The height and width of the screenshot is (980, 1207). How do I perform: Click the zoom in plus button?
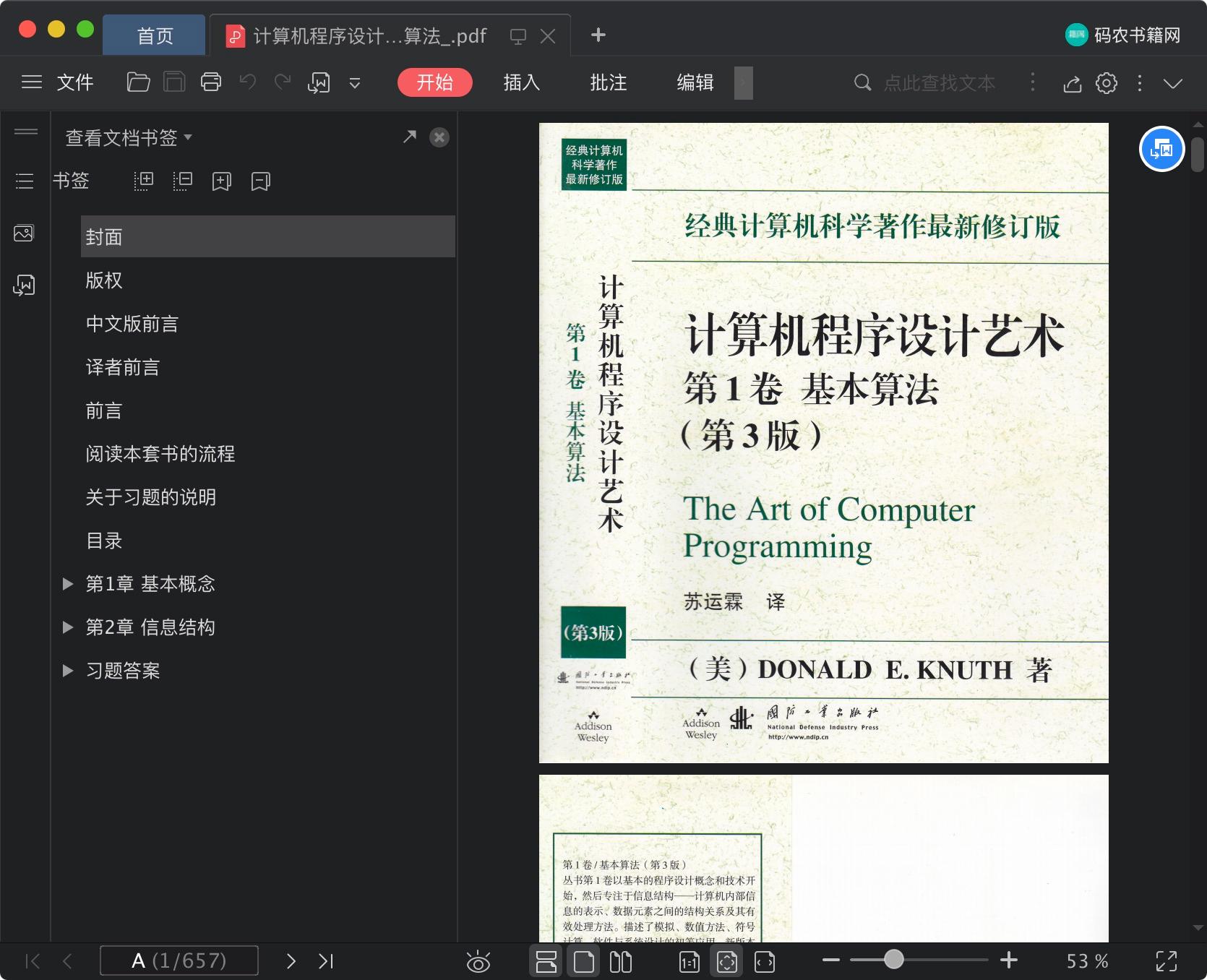coord(1009,960)
